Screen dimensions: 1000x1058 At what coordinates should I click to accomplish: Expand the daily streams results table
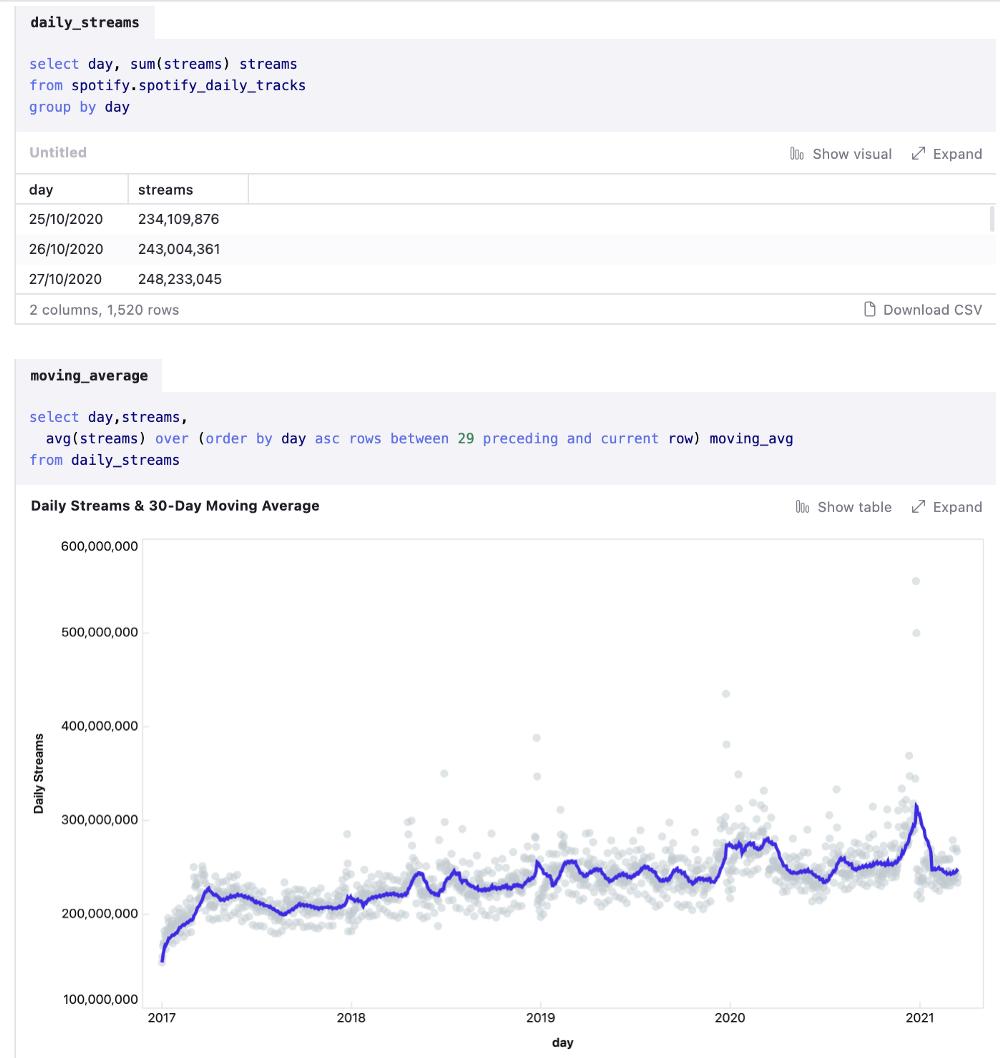tap(947, 154)
